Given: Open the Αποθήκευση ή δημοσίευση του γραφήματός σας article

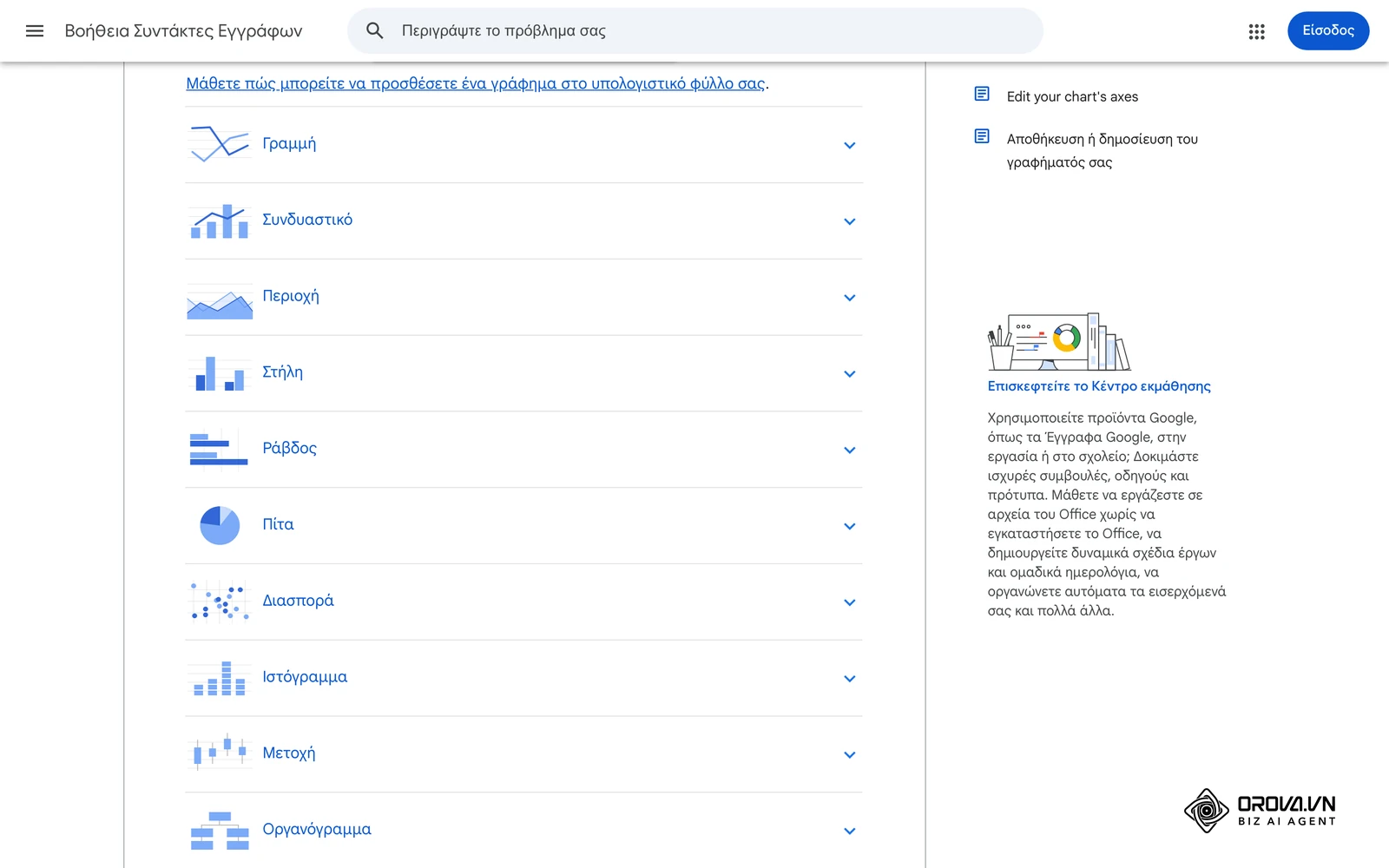Looking at the screenshot, I should pyautogui.click(x=1103, y=150).
